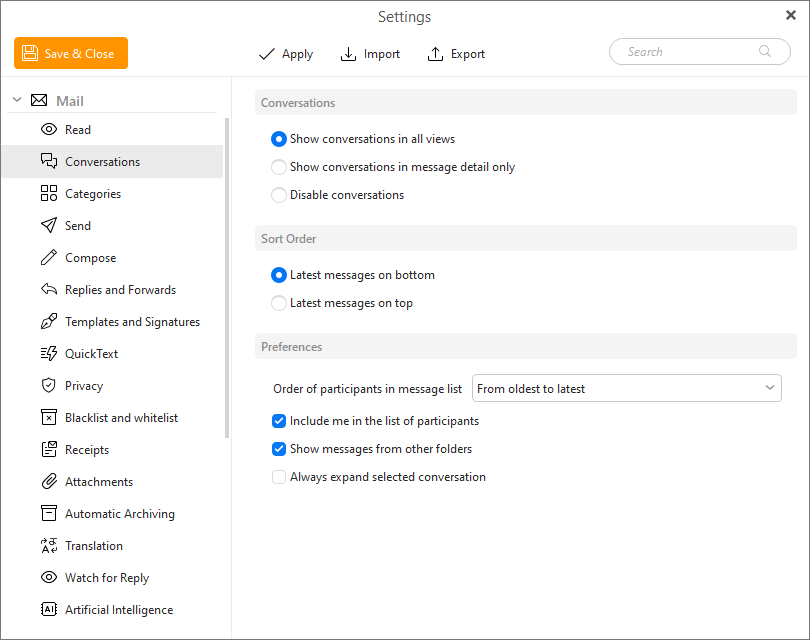Click the sidebar vertical scrollbar
Image resolution: width=810 pixels, height=640 pixels.
pos(227,280)
